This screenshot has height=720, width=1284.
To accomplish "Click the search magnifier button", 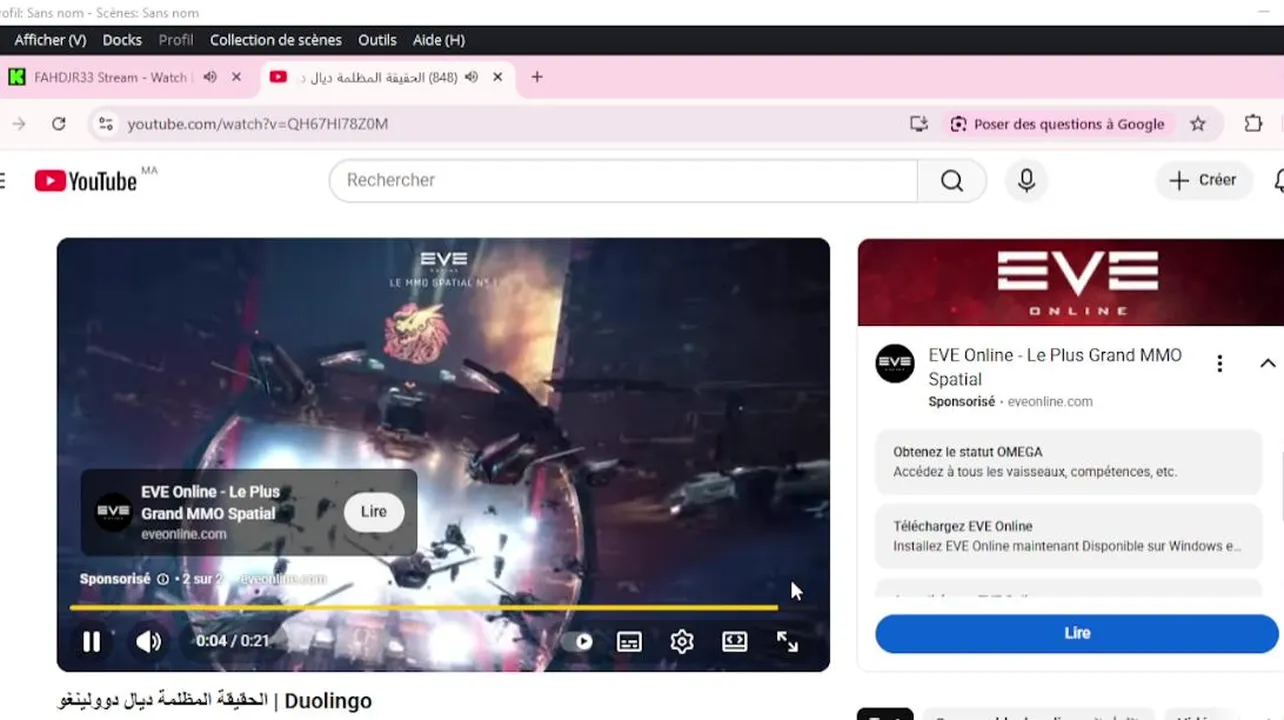I will 952,180.
